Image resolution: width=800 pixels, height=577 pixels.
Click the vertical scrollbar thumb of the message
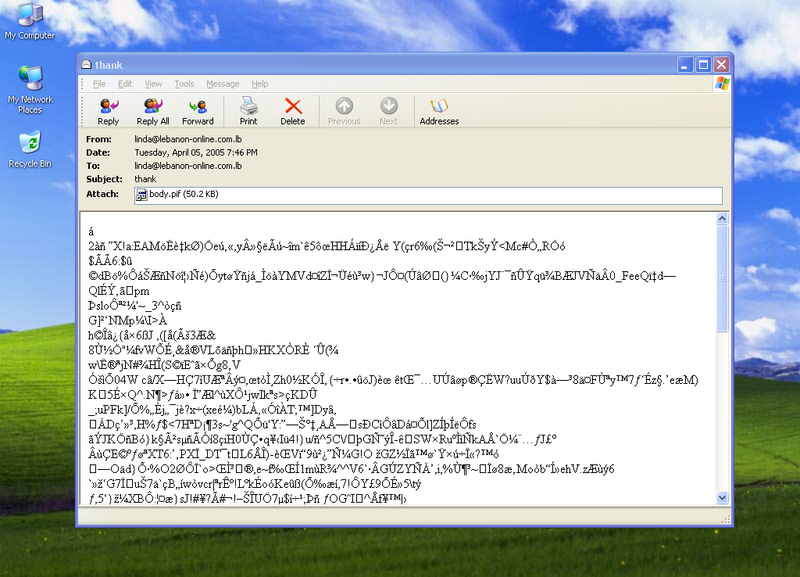[722, 279]
